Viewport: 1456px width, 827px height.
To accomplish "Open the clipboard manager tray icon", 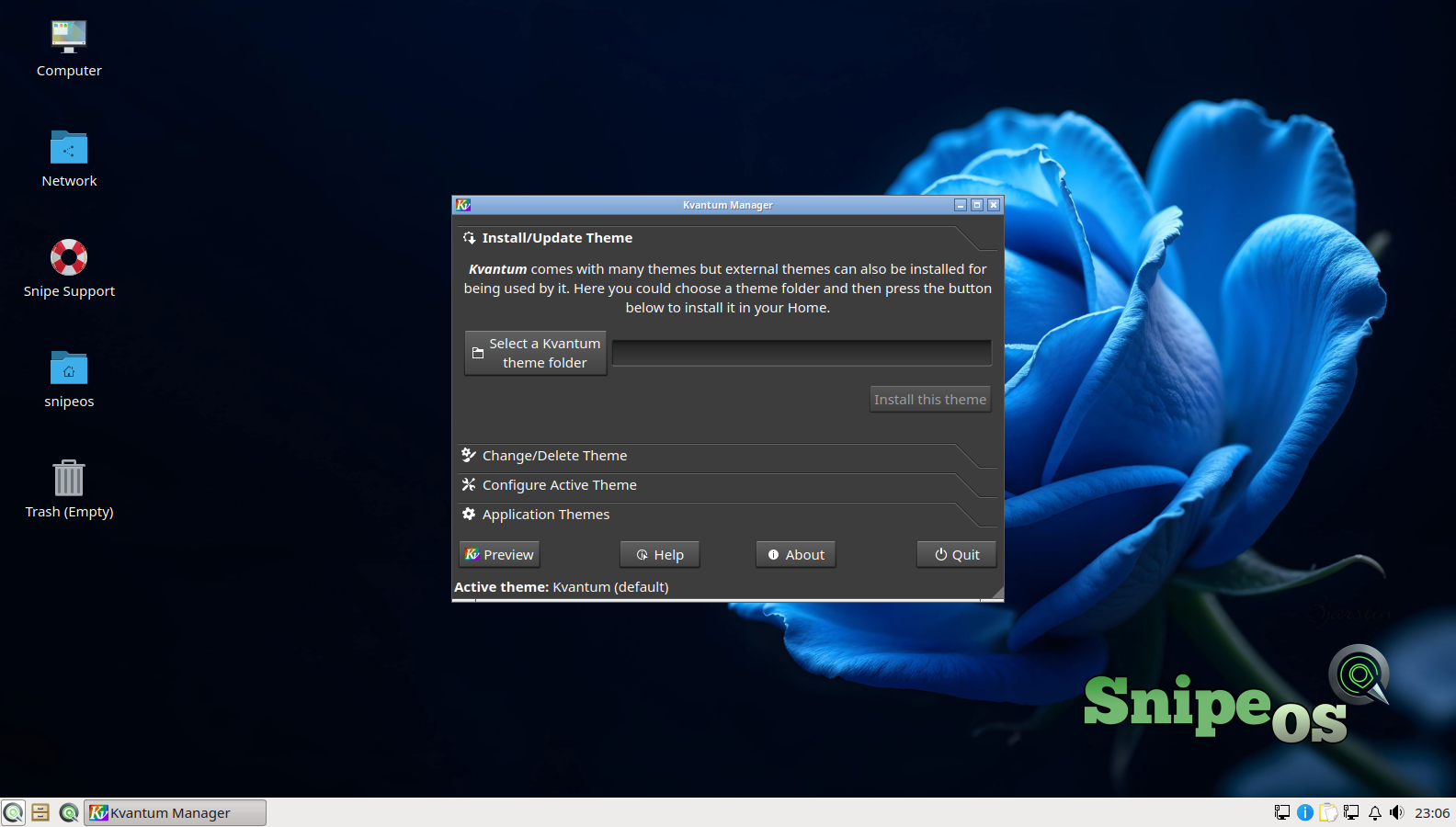I will (x=1328, y=812).
